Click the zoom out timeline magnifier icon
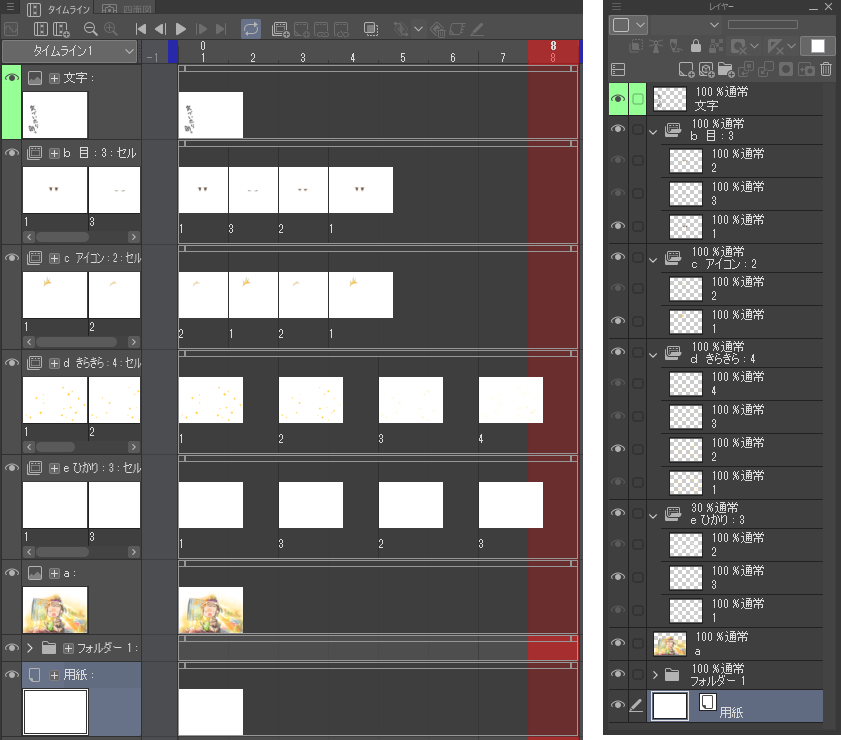Image resolution: width=841 pixels, height=740 pixels. tap(90, 29)
